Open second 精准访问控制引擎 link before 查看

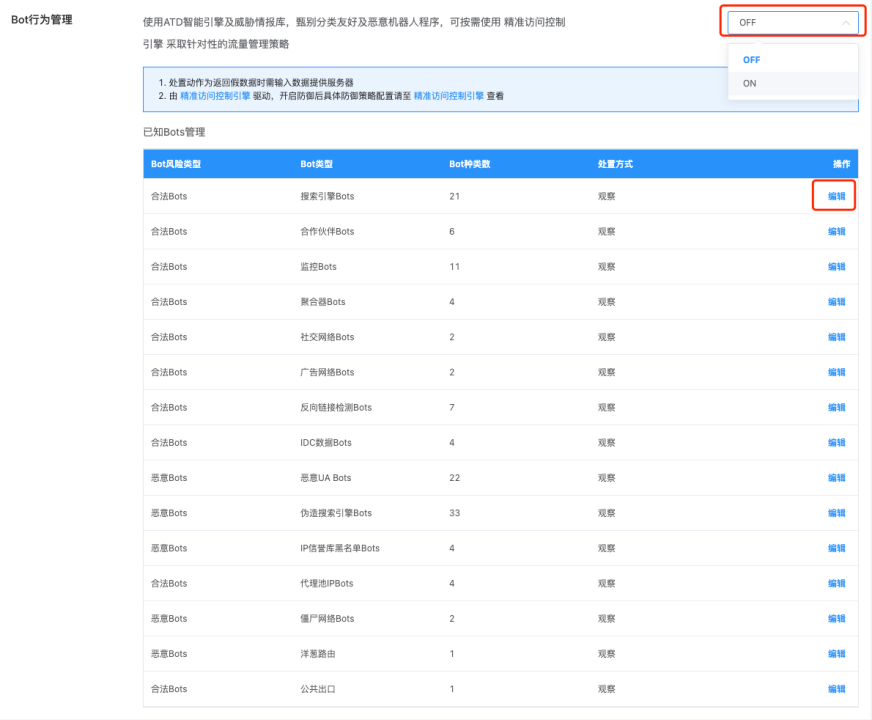pyautogui.click(x=449, y=96)
